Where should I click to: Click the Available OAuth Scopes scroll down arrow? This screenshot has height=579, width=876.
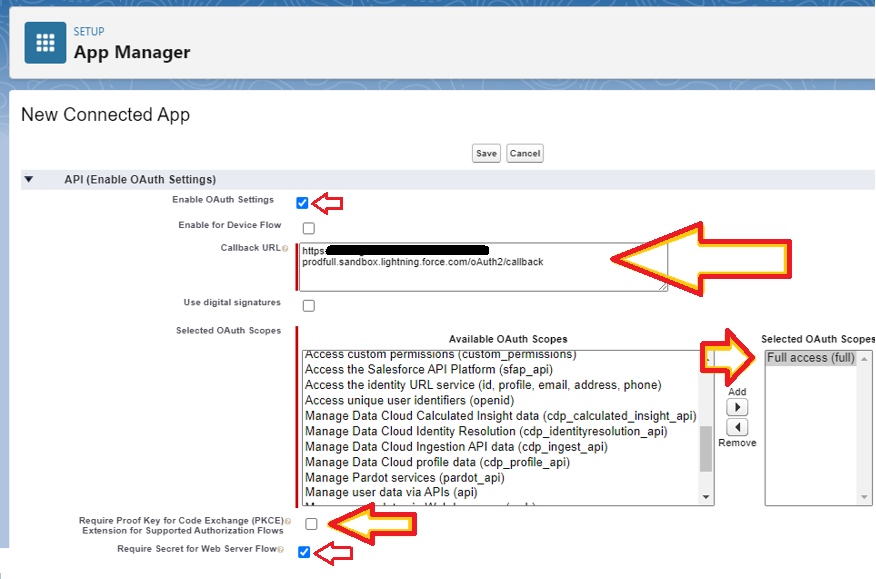pyautogui.click(x=706, y=497)
